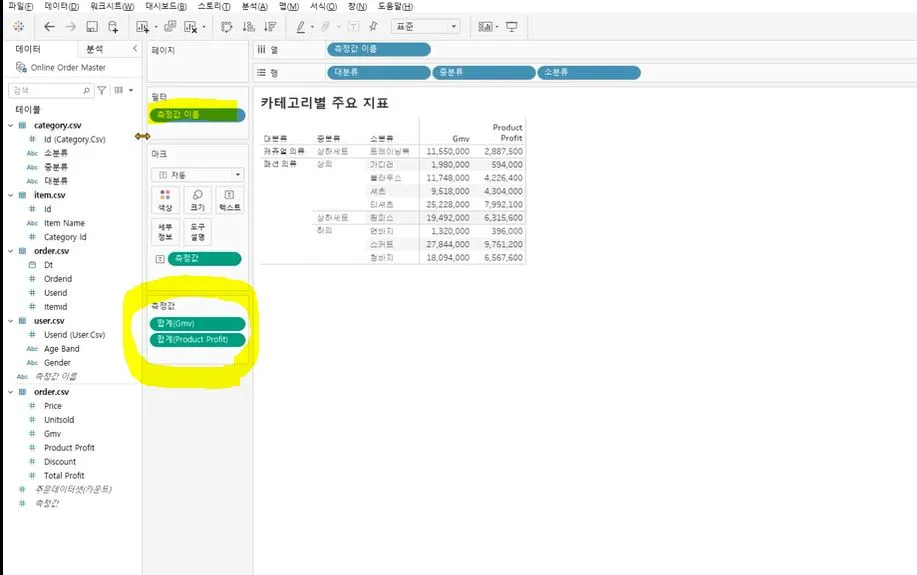Open the 데이터(D) menu
The height and width of the screenshot is (575, 917).
point(62,6)
